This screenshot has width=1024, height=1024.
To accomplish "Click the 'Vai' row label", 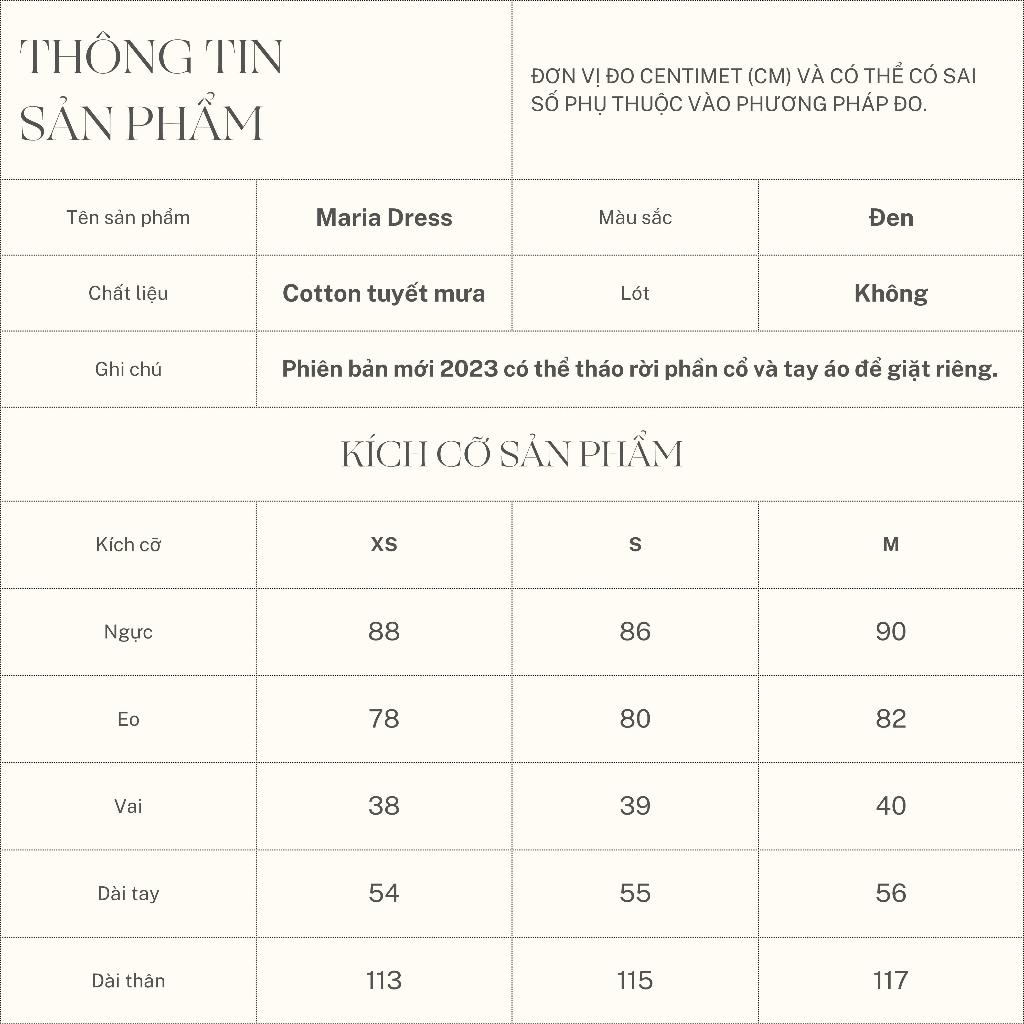I will click(128, 806).
